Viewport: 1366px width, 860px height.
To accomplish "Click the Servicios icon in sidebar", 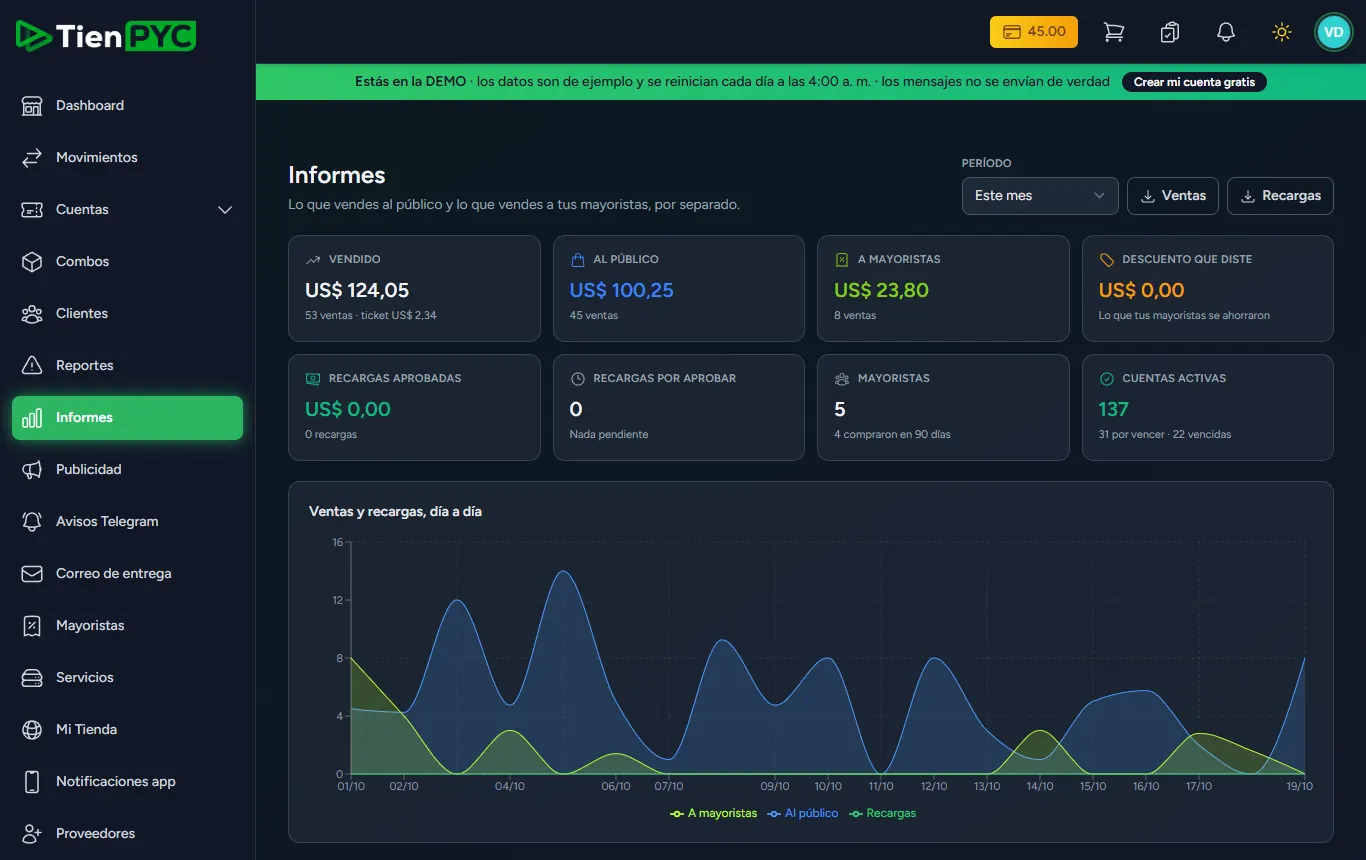I will (x=32, y=678).
